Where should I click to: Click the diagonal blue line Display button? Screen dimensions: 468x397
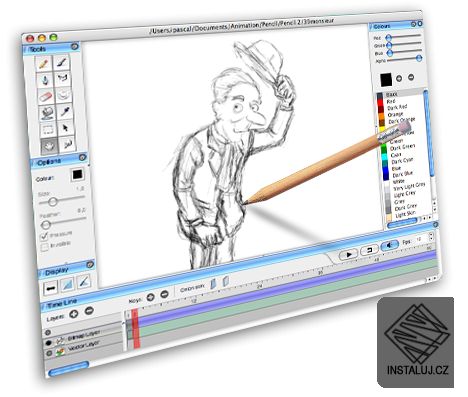83,282
